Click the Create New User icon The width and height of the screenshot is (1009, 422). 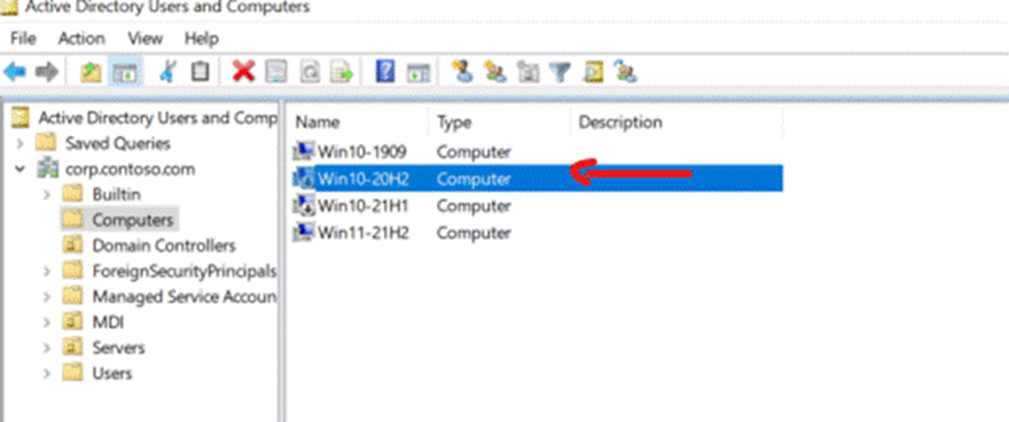(x=461, y=71)
